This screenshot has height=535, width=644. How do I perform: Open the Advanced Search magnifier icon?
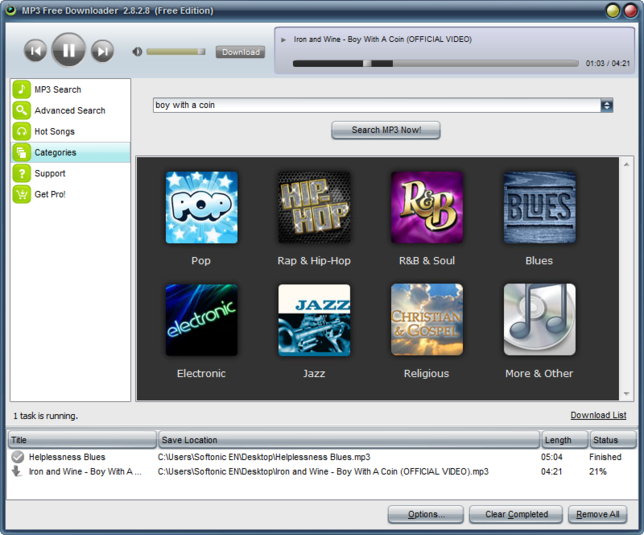[21, 110]
